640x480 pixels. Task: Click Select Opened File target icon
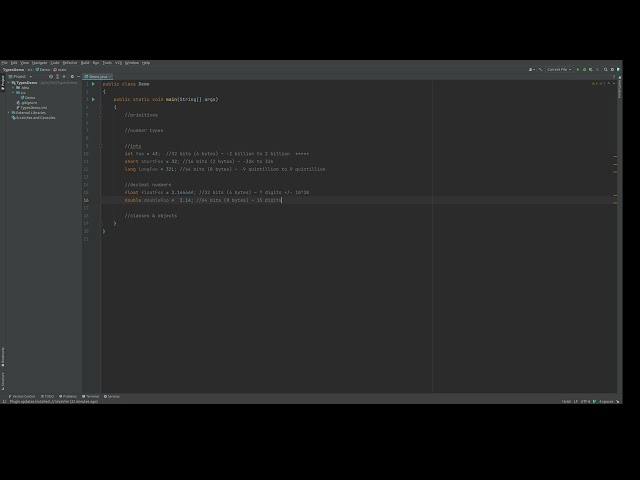coord(51,76)
